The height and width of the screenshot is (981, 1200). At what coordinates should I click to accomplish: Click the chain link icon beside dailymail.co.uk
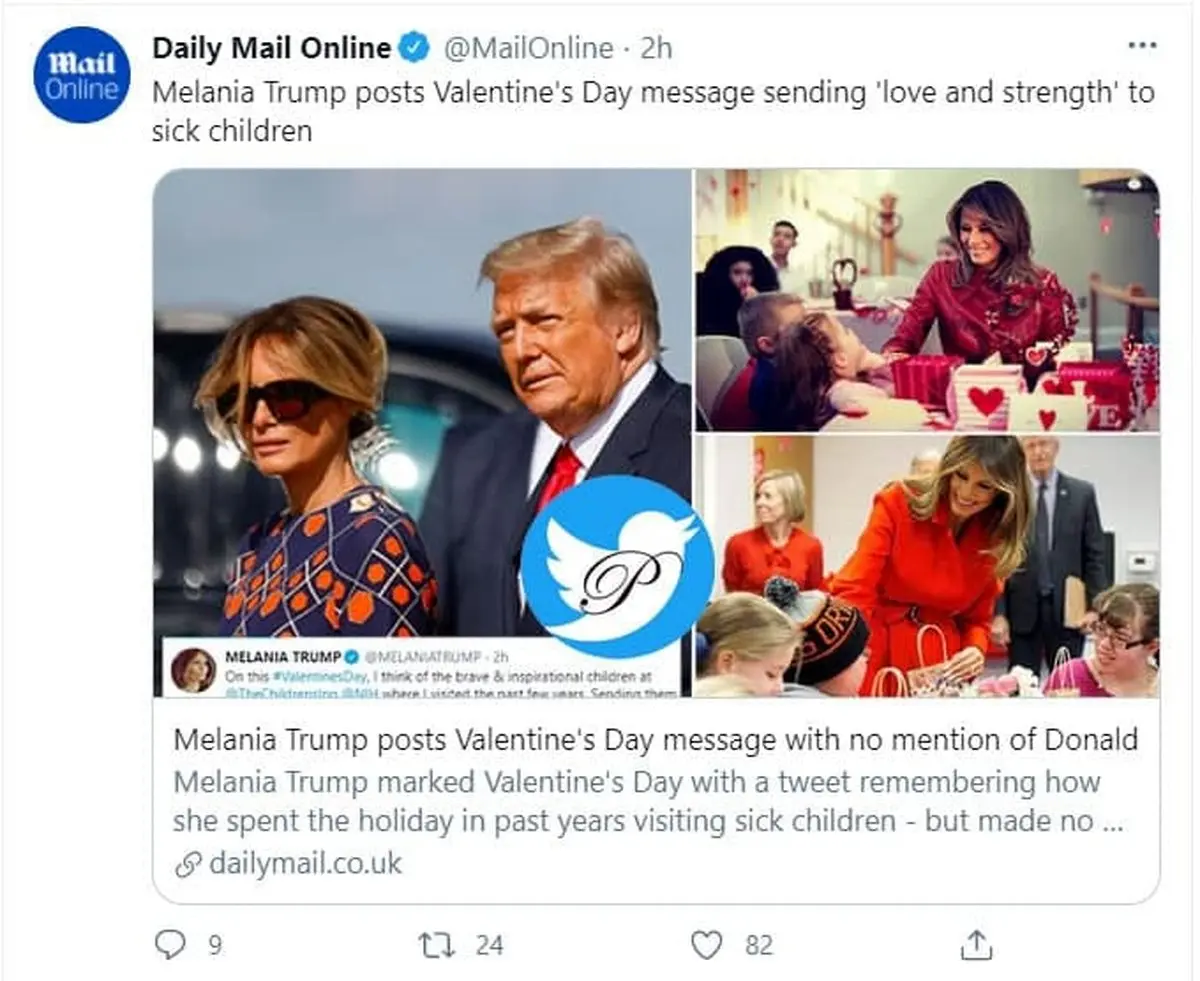187,864
